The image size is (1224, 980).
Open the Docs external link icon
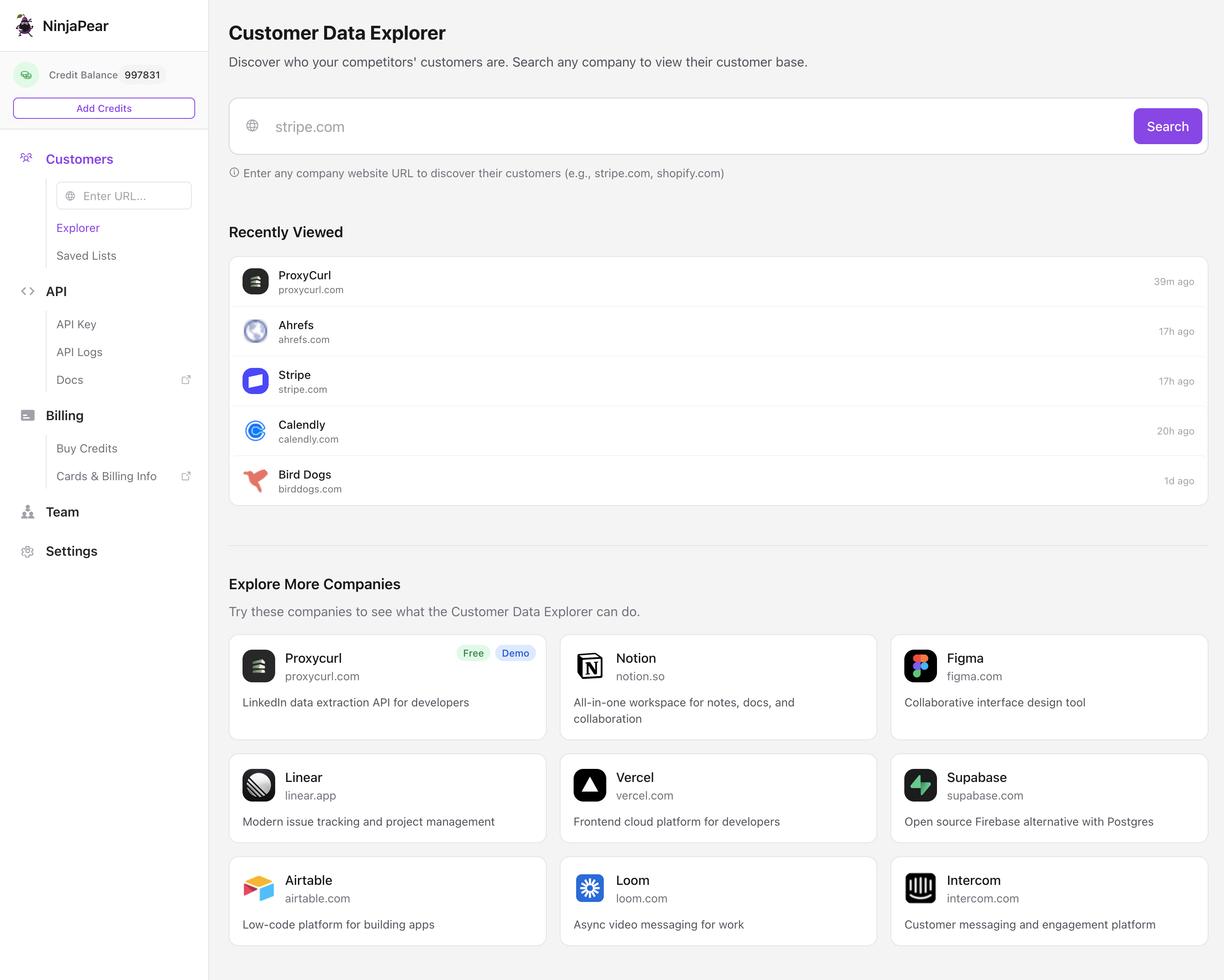pos(186,380)
